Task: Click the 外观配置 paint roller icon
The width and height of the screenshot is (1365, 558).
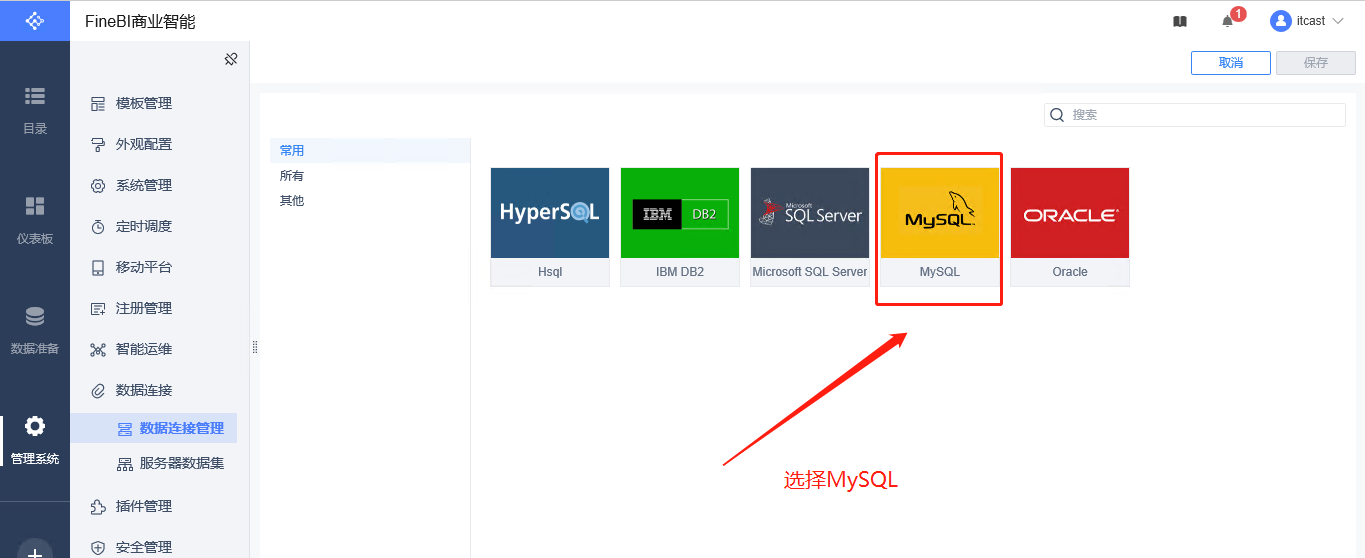Action: (98, 144)
